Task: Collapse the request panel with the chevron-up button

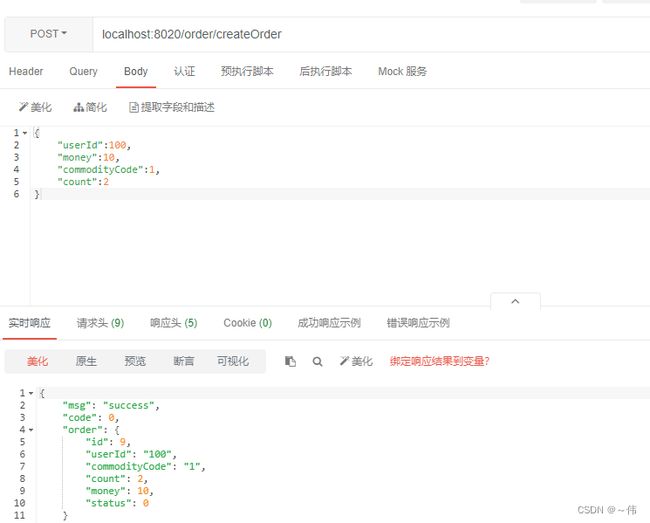Action: (515, 301)
